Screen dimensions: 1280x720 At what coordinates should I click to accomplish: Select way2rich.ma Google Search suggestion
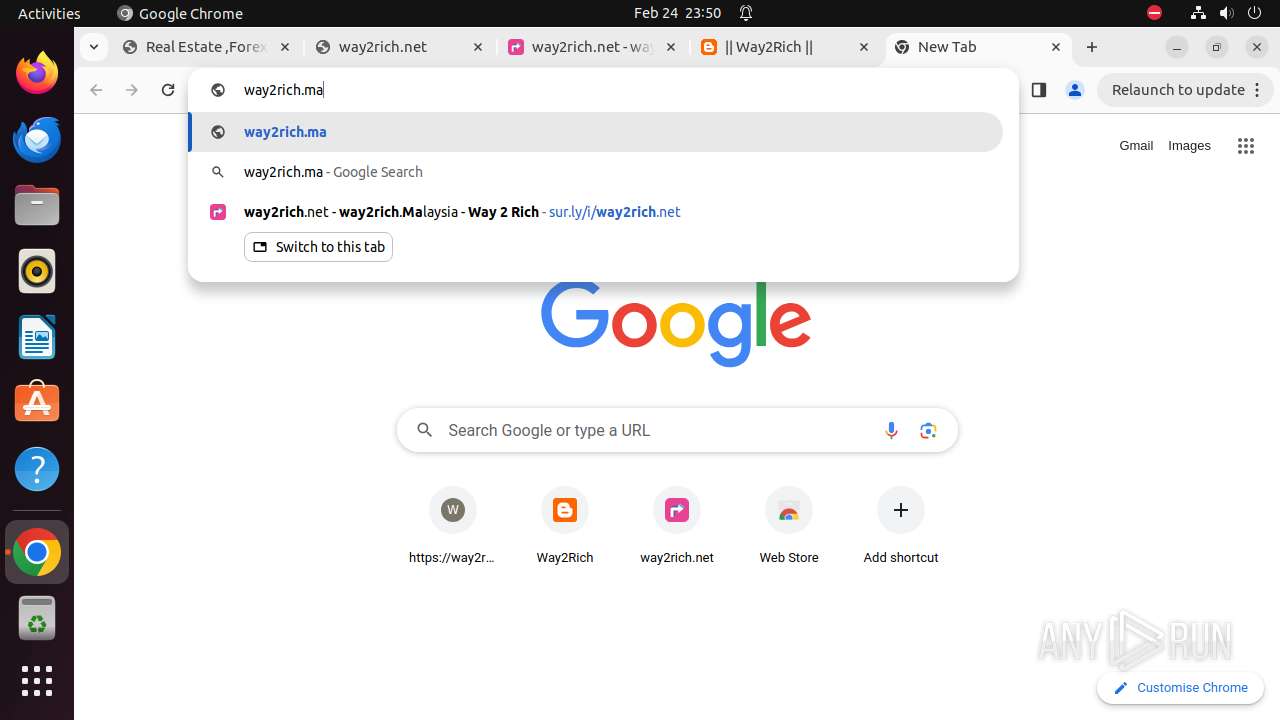point(595,172)
